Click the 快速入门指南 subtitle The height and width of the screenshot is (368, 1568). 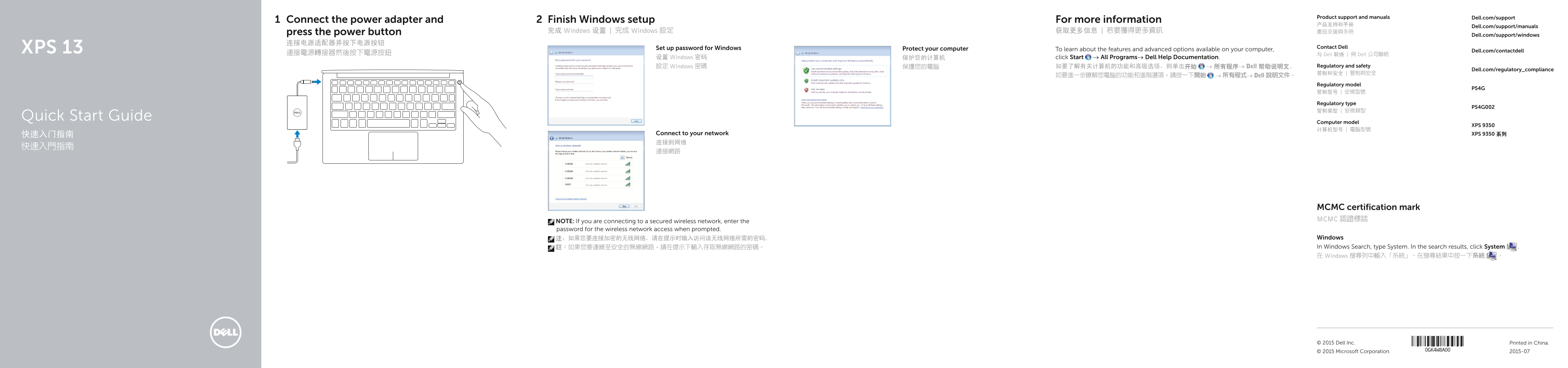pos(48,134)
